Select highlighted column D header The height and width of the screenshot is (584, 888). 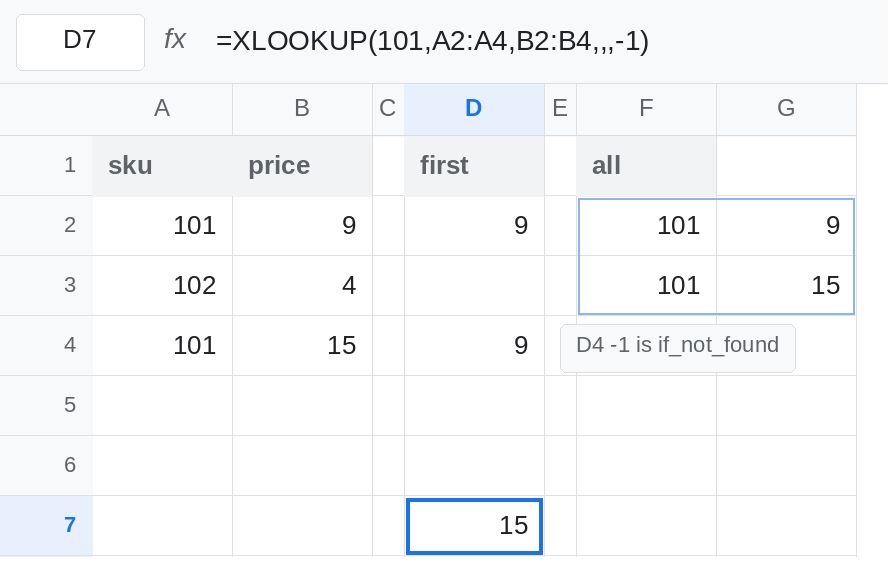(x=474, y=109)
